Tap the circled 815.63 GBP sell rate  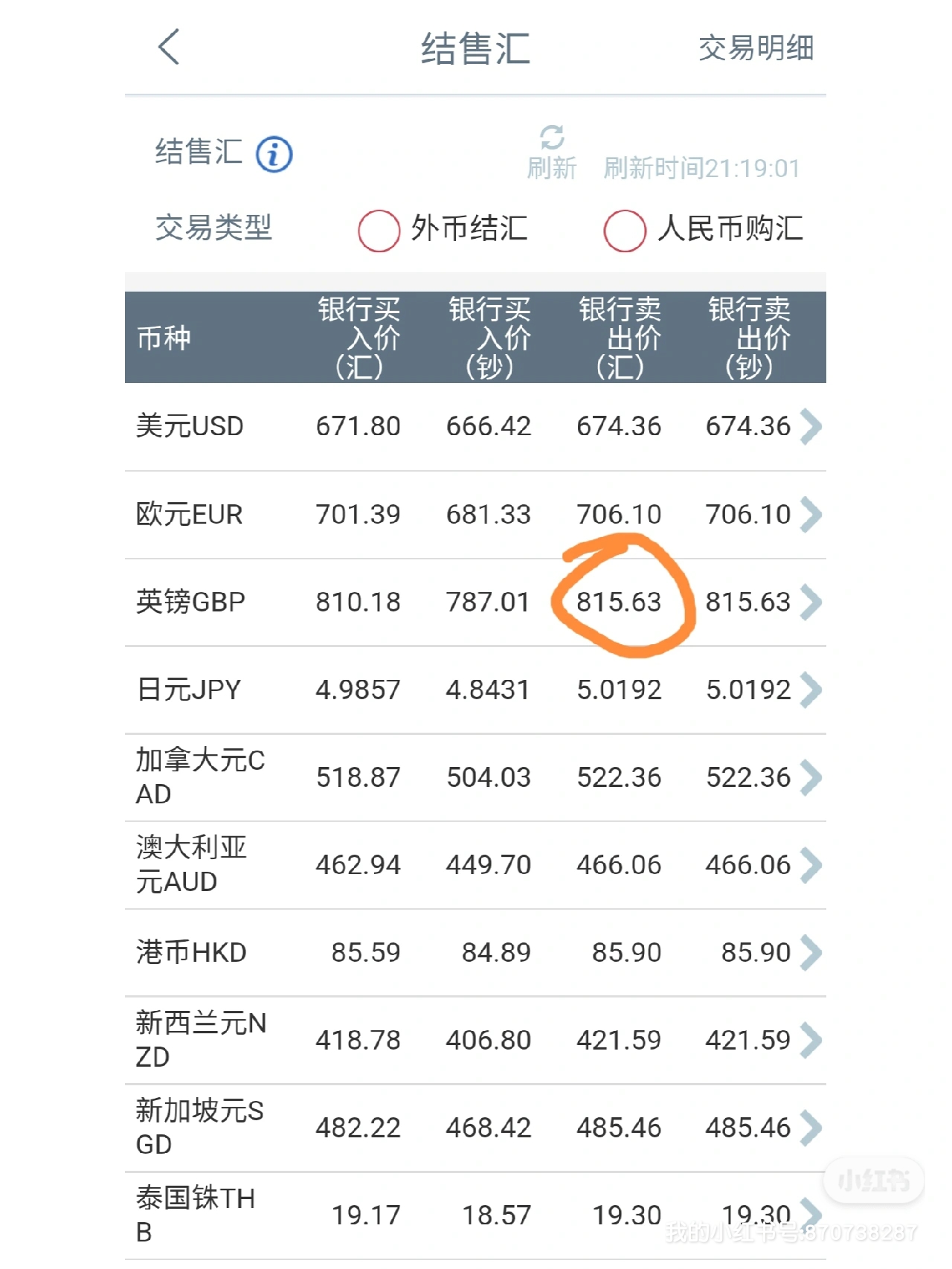pos(619,602)
